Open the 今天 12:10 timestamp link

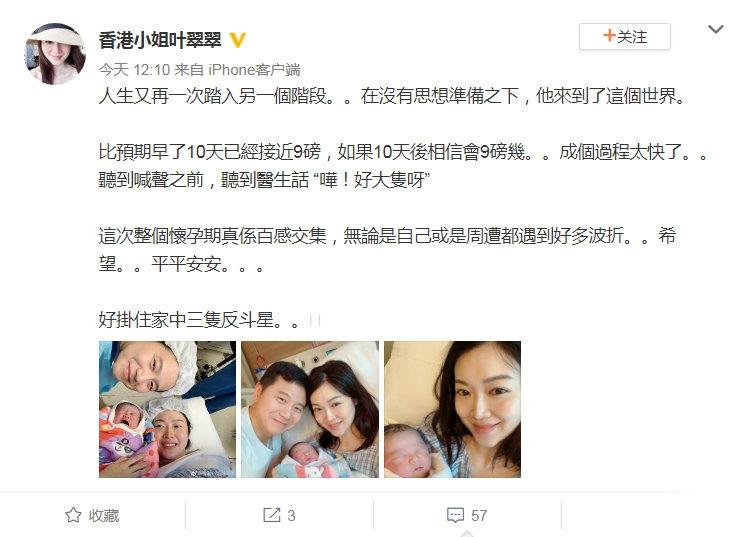[134, 70]
